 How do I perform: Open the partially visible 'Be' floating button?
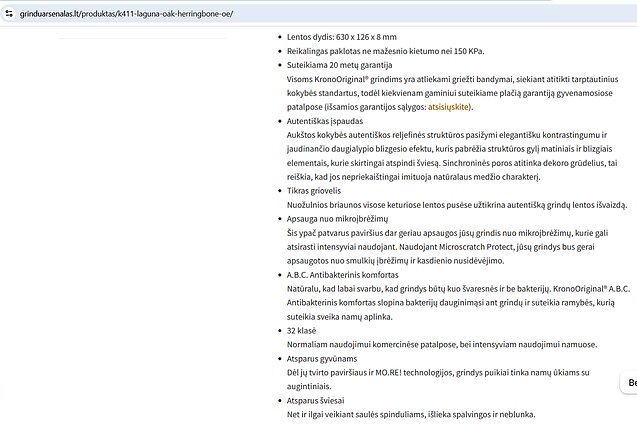click(x=629, y=382)
